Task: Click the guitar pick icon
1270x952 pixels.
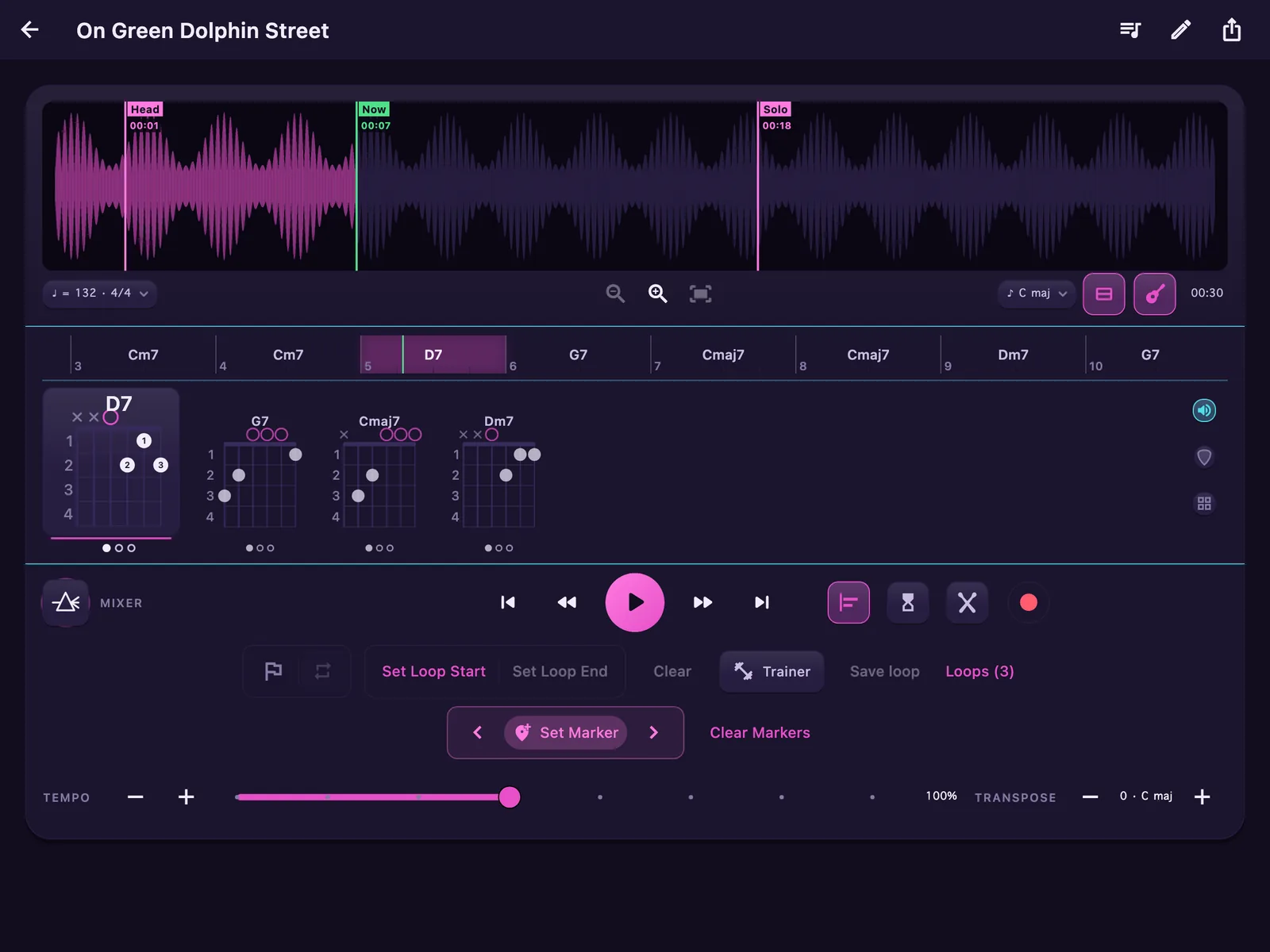Action: (1204, 457)
